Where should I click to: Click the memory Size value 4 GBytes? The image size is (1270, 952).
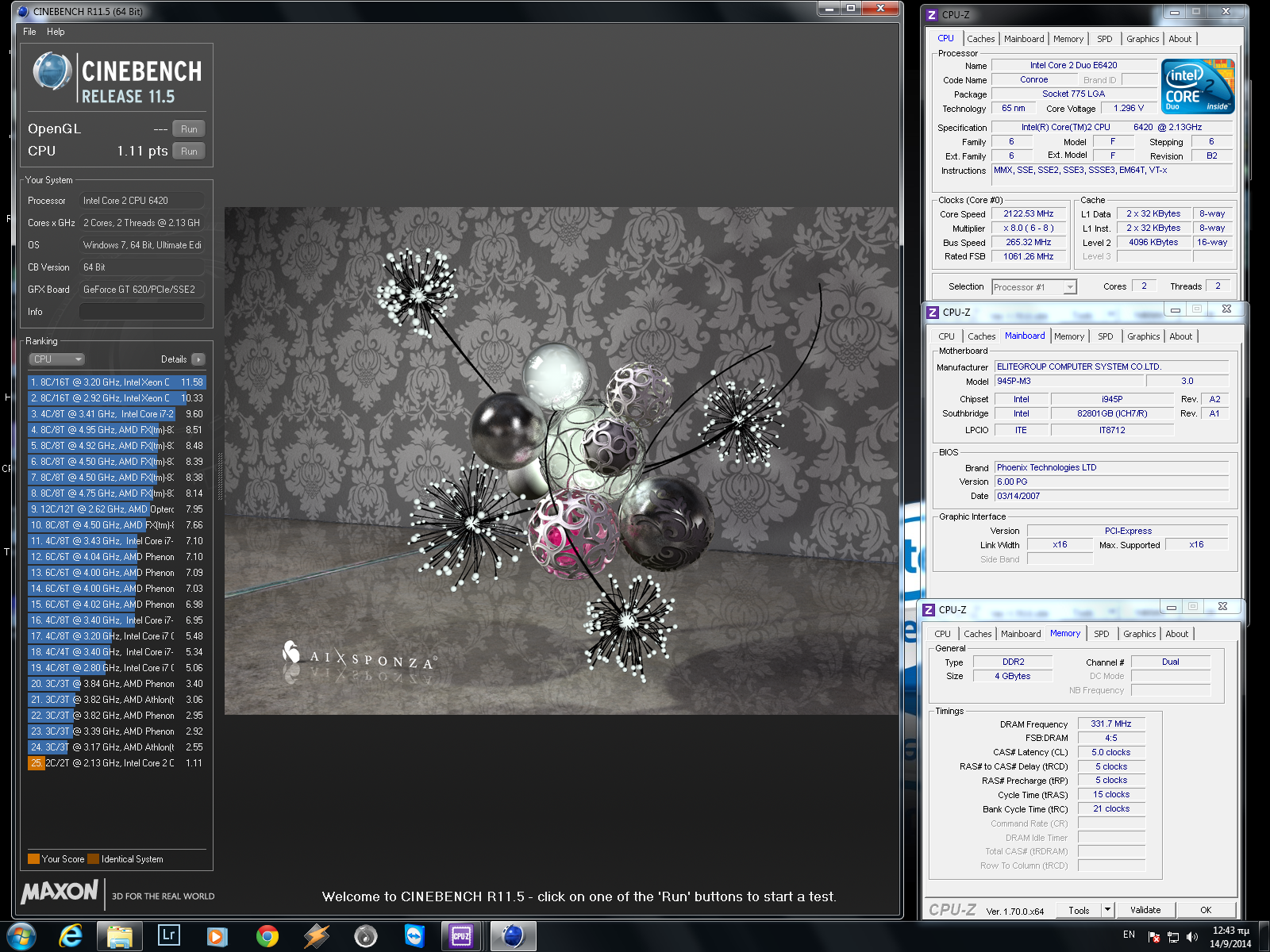click(x=1013, y=677)
